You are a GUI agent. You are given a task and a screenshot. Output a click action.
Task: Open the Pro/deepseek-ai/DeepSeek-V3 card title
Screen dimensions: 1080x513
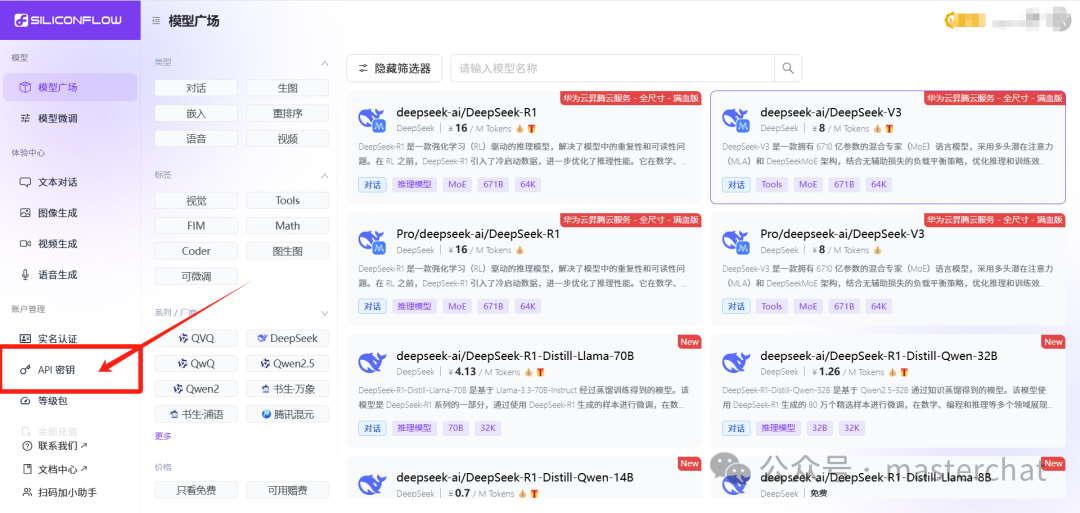(x=842, y=234)
